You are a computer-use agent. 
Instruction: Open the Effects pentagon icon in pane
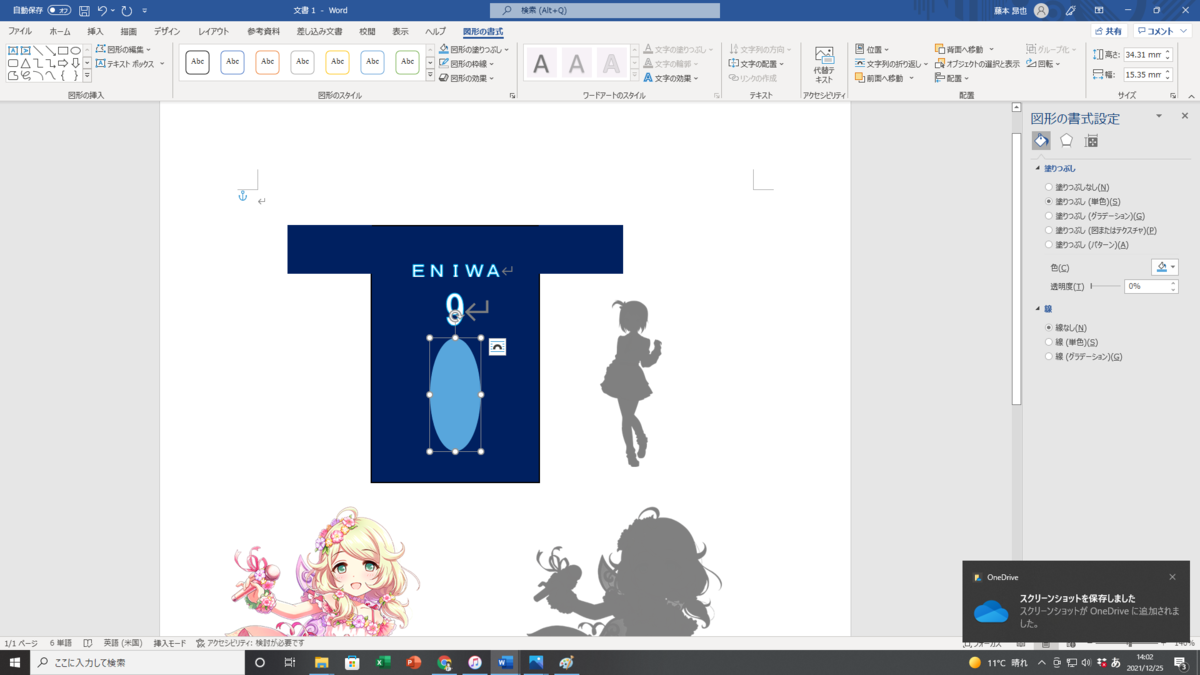tap(1066, 141)
